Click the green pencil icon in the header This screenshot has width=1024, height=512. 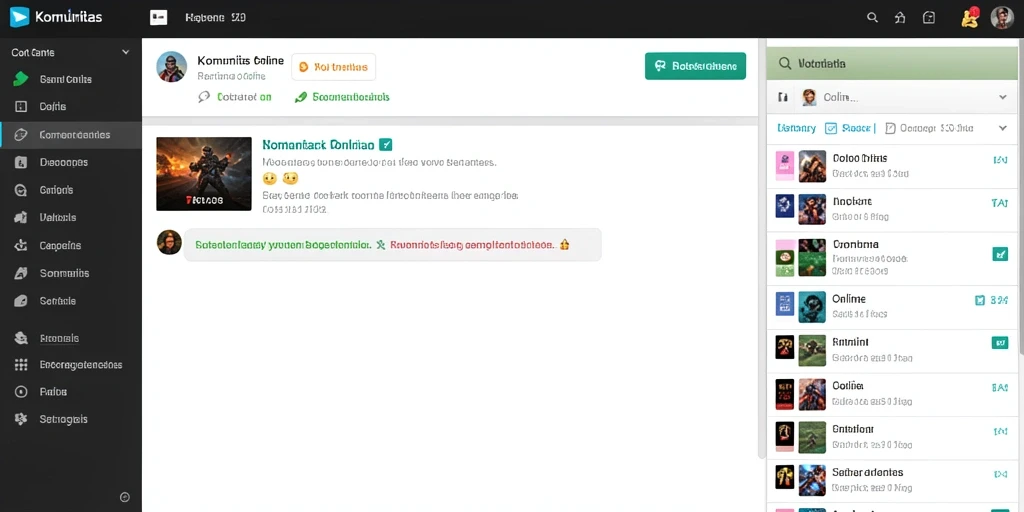coord(300,97)
